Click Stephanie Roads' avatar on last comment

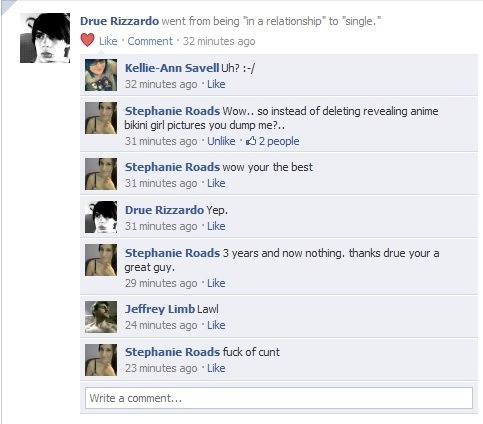(101, 360)
